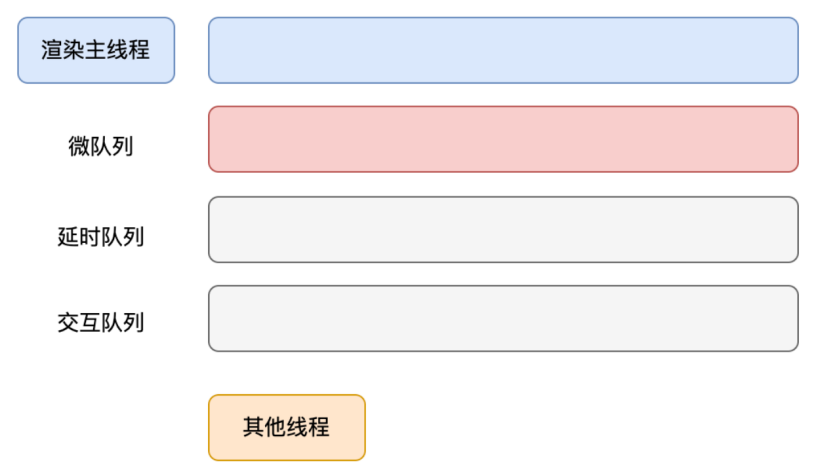Click the gray bar beside 延时队列

503,229
